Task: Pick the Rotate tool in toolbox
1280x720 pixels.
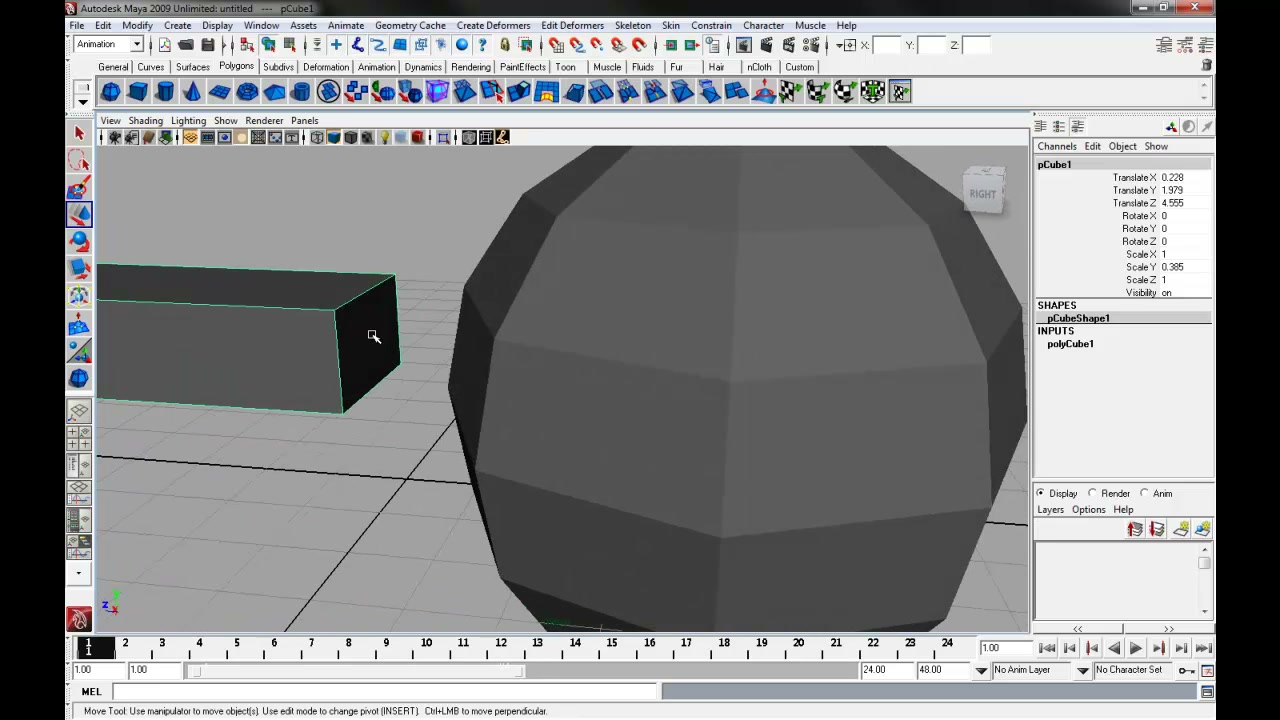Action: click(79, 241)
